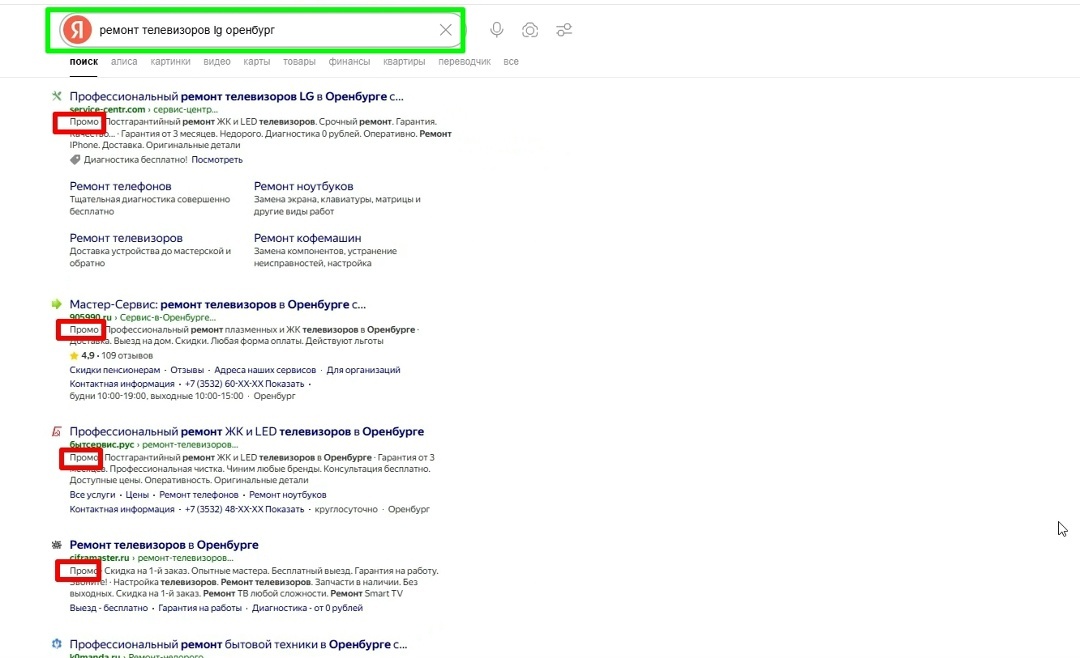Clear the search query with X
Viewport: 1080px width, 658px height.
(x=446, y=30)
